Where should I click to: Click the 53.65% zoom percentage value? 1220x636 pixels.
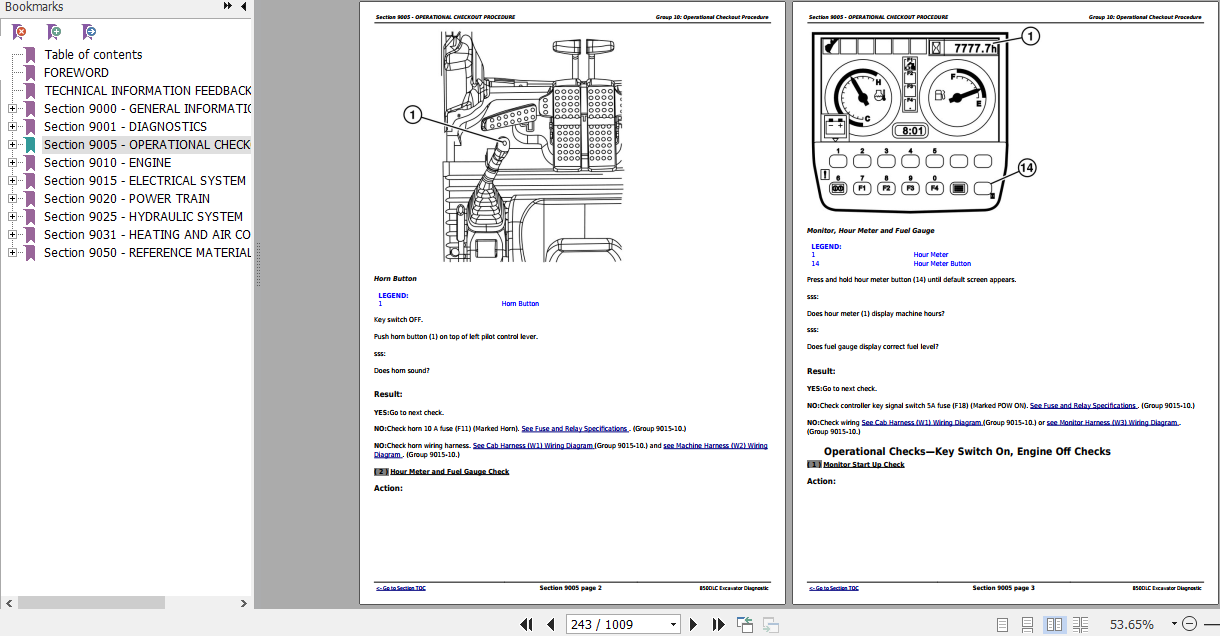click(1131, 625)
